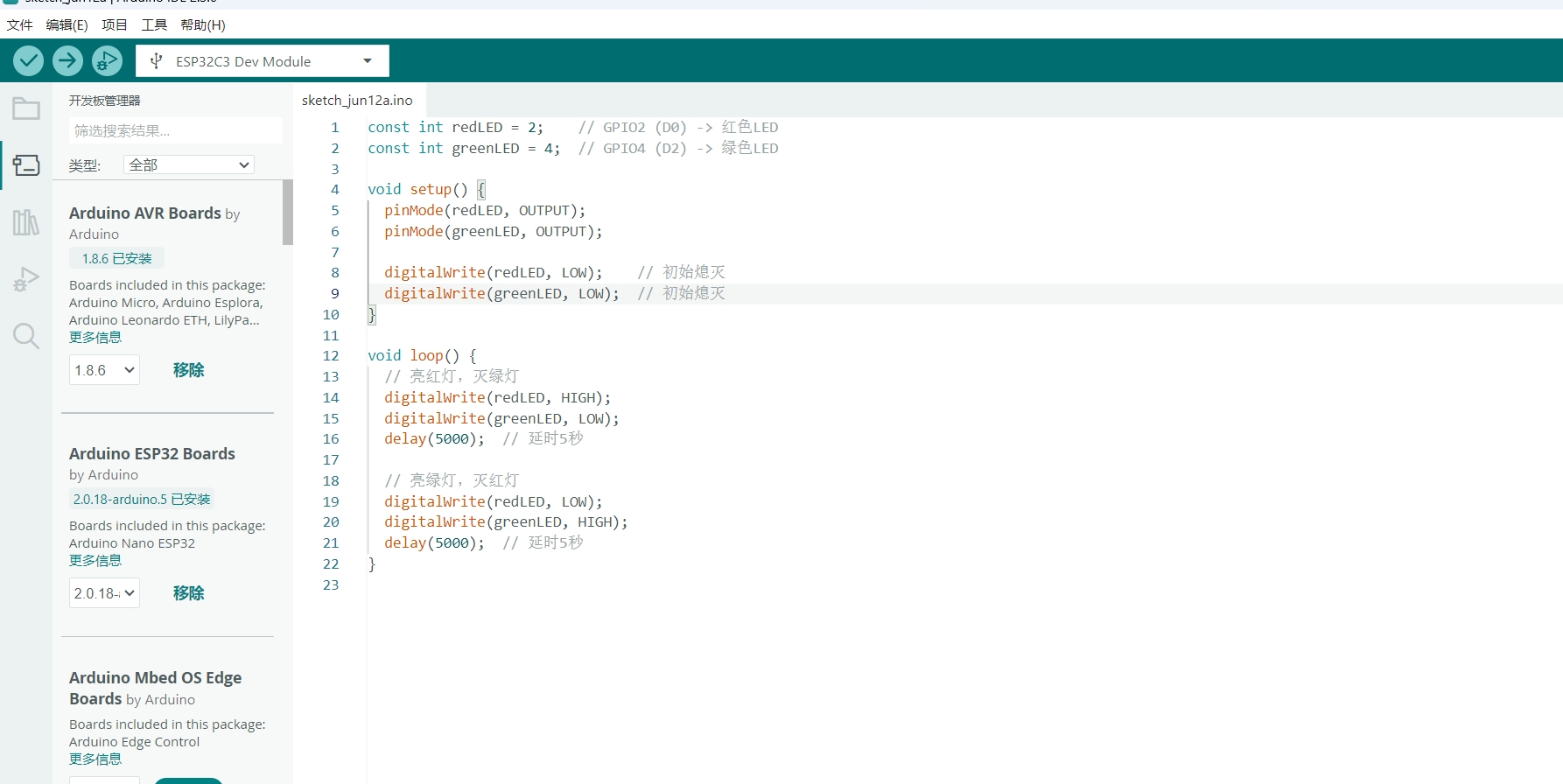Click 'Arduino Edge Control' board description text
Image resolution: width=1563 pixels, height=784 pixels.
[x=135, y=742]
